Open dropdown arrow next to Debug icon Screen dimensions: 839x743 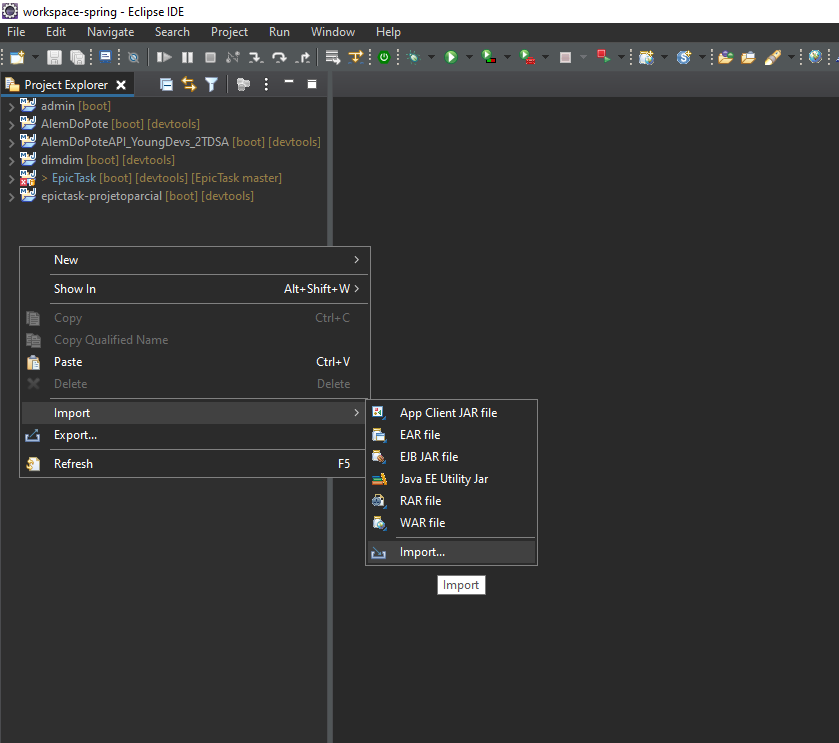[x=431, y=57]
